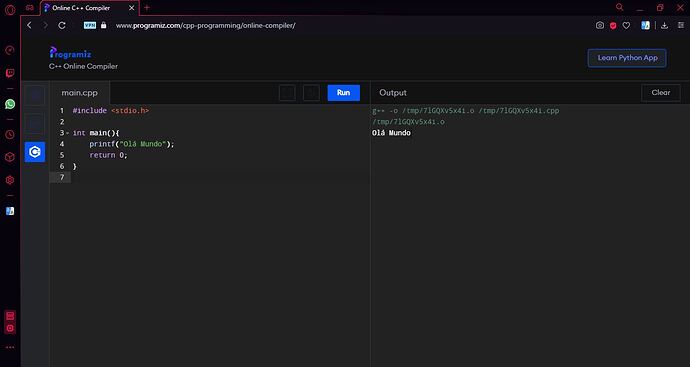690x367 pixels.
Task: Open translate extension in address bar
Action: click(x=646, y=26)
